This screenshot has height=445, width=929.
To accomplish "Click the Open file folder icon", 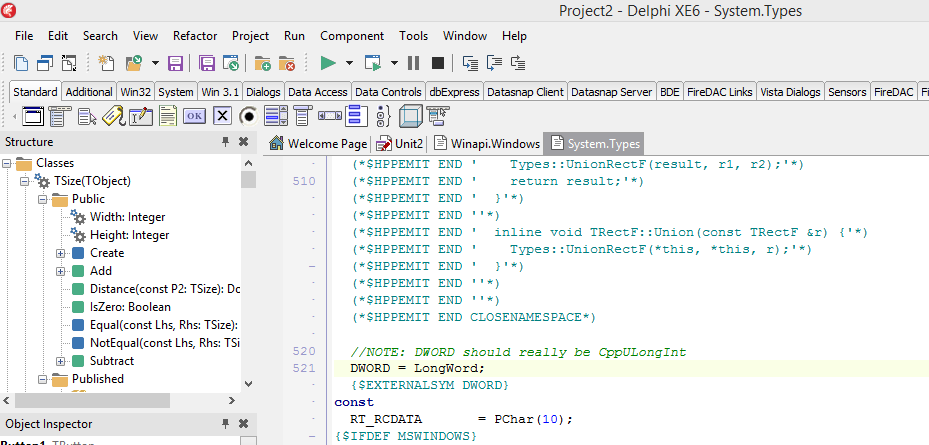I will (134, 63).
